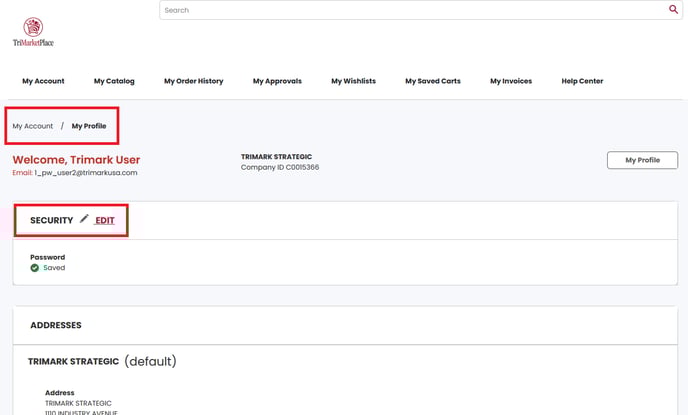Screen dimensions: 688x415
Task: Click the TRIMARK STRATEGIC address line
Action: coord(78,403)
